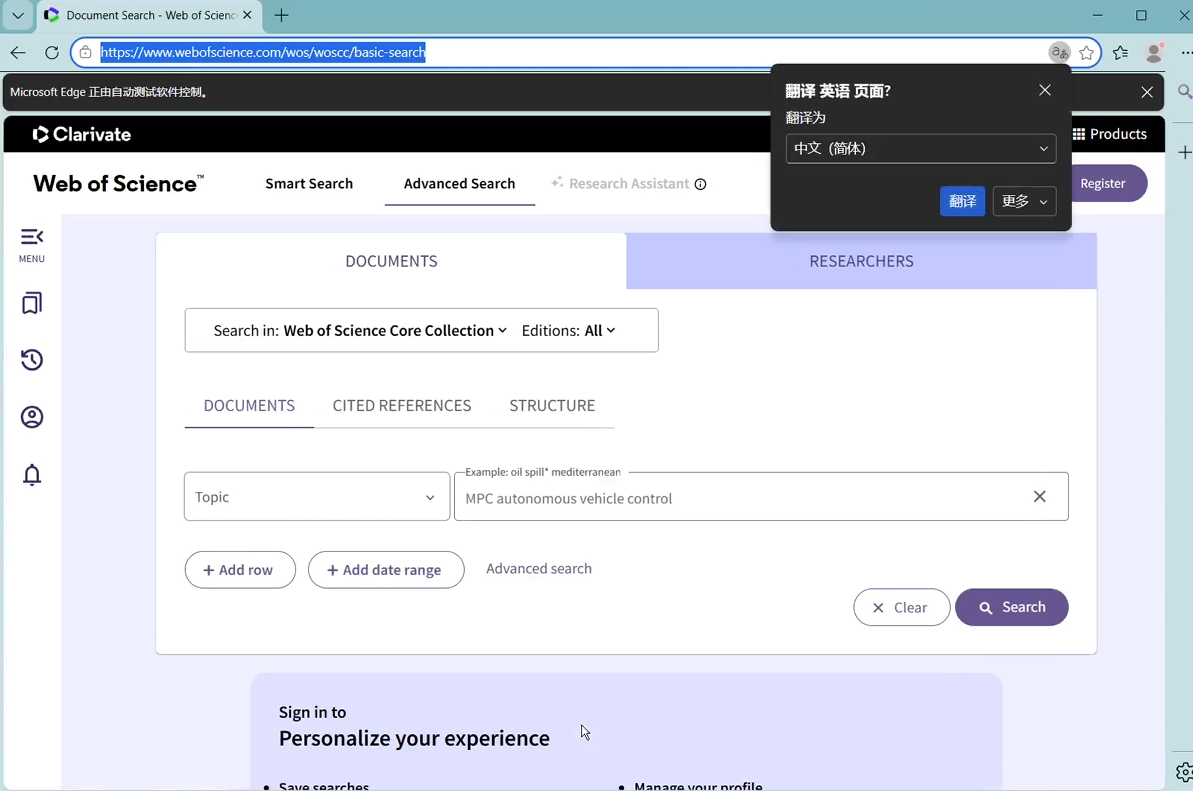This screenshot has height=791, width=1193.
Task: Click the Add row button
Action: [x=240, y=570]
